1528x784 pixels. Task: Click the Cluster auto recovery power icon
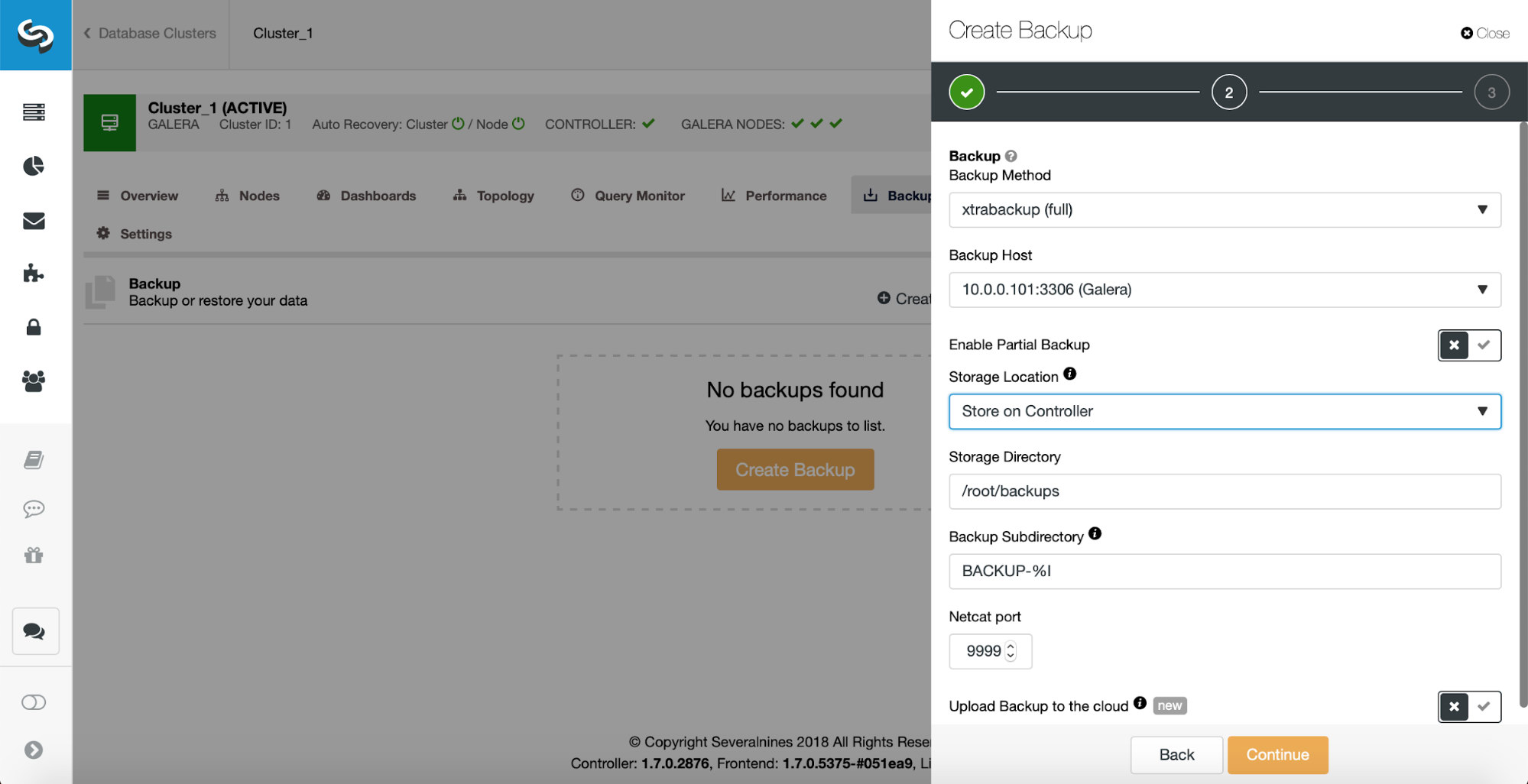click(458, 123)
